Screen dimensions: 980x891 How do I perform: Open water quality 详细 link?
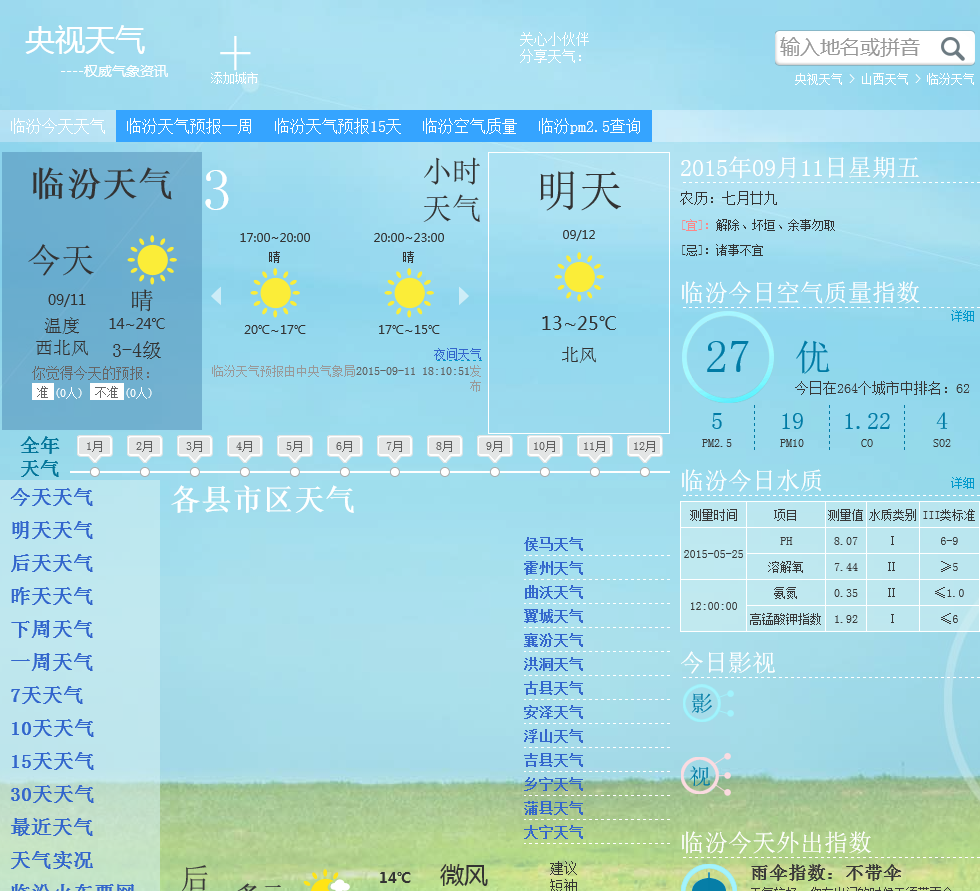coord(962,483)
